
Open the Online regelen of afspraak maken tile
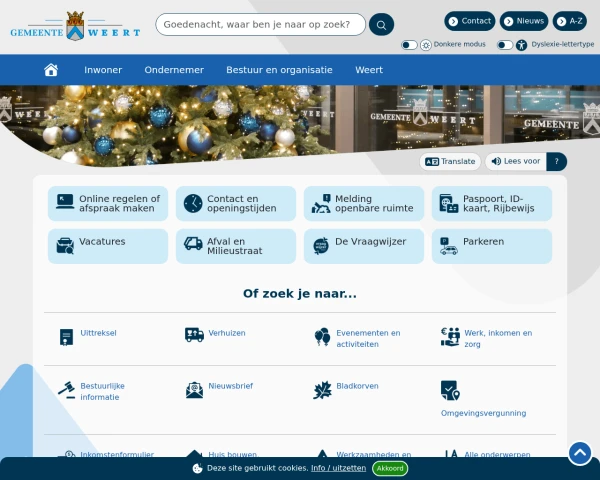tap(108, 204)
